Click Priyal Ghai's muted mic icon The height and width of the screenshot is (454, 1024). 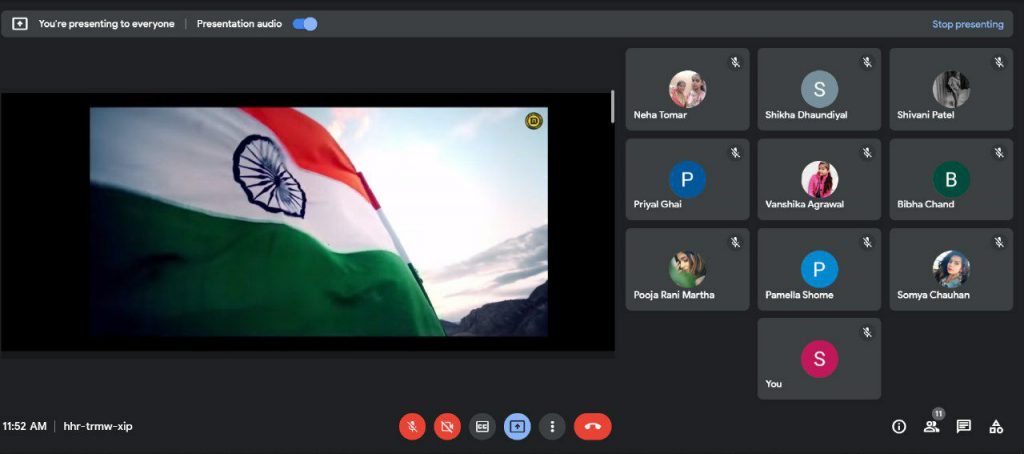point(735,153)
